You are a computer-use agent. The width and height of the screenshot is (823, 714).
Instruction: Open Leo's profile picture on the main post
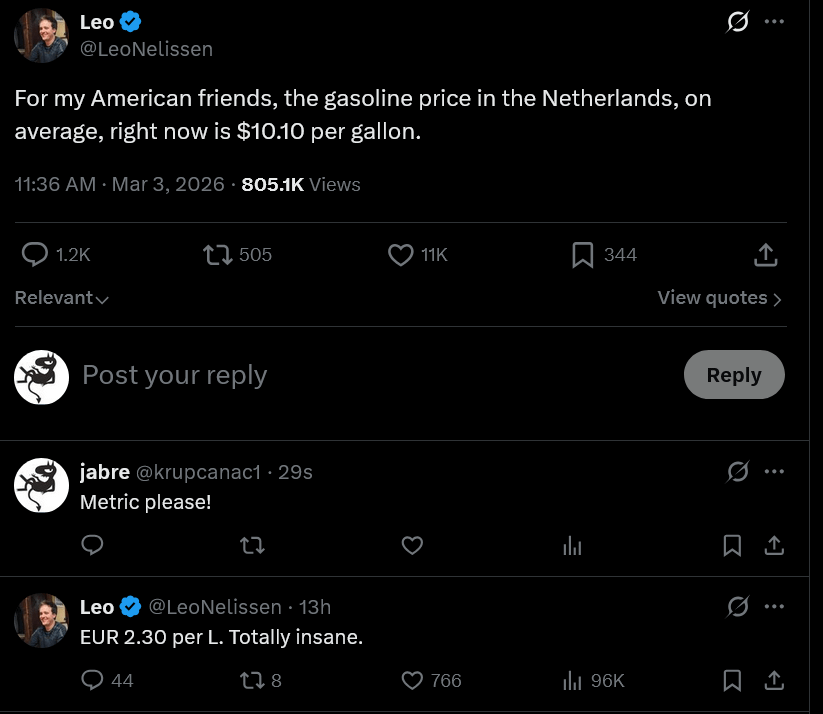coord(41,36)
